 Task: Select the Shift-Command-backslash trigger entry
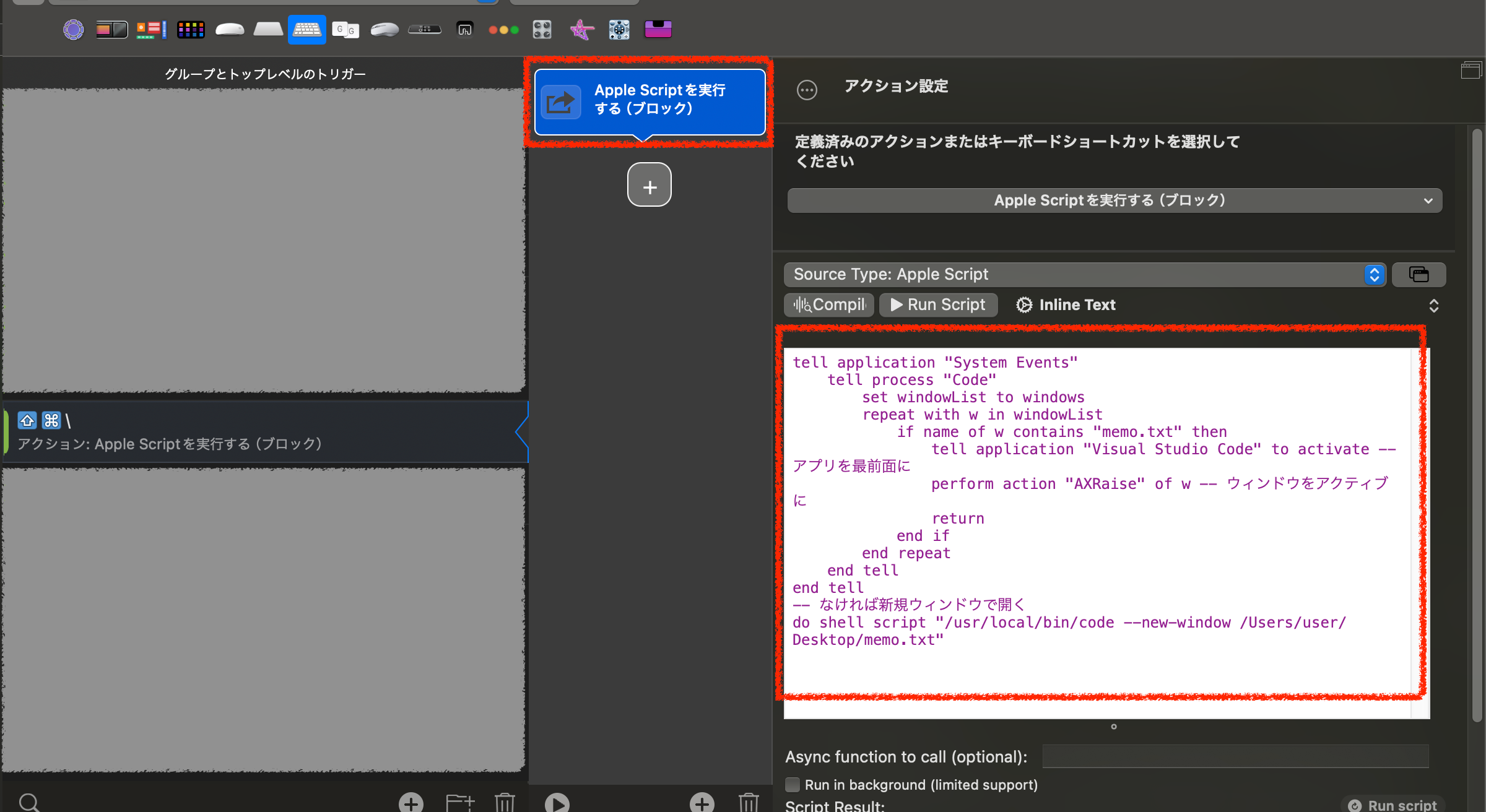tap(265, 432)
